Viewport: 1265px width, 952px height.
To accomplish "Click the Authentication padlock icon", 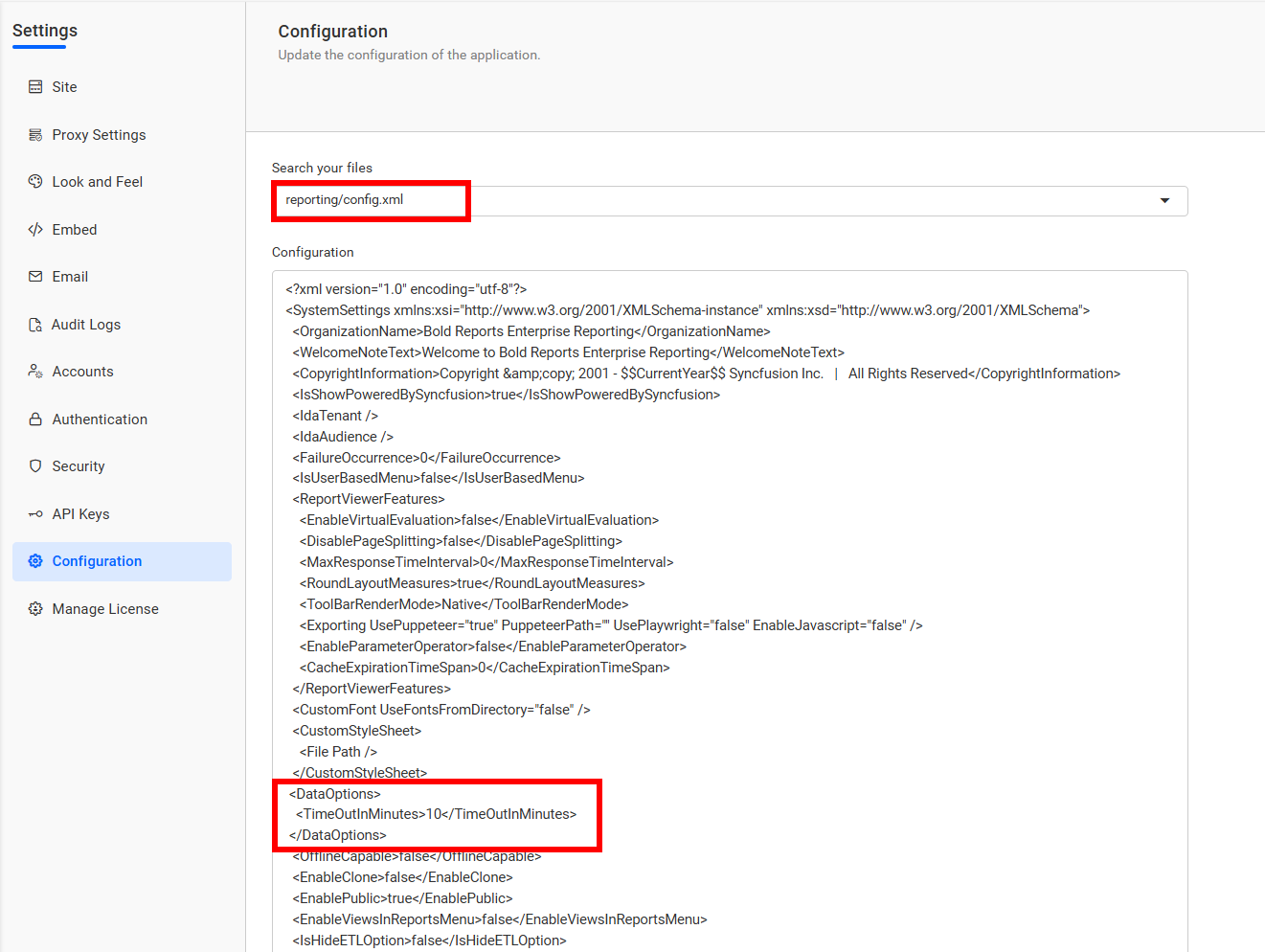I will tap(35, 419).
